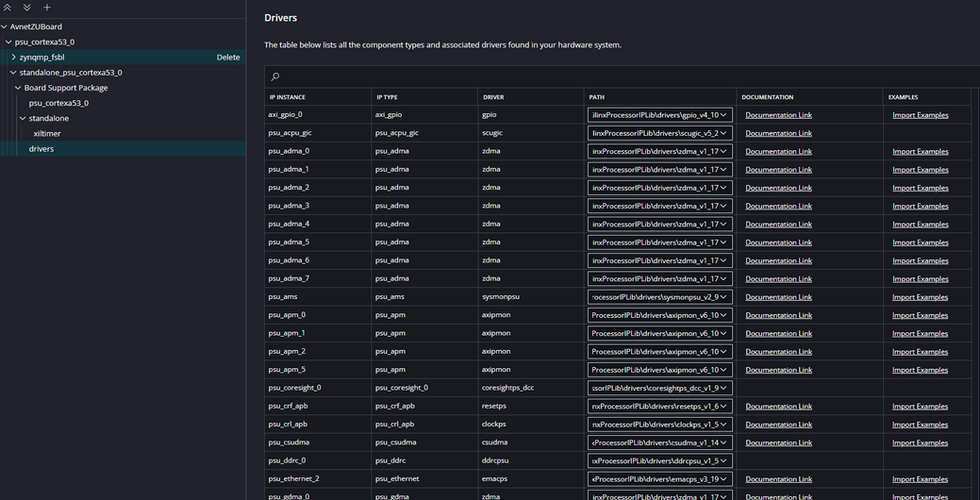Click the search magnifier icon
Viewport: 980px width, 500px height.
pos(275,76)
